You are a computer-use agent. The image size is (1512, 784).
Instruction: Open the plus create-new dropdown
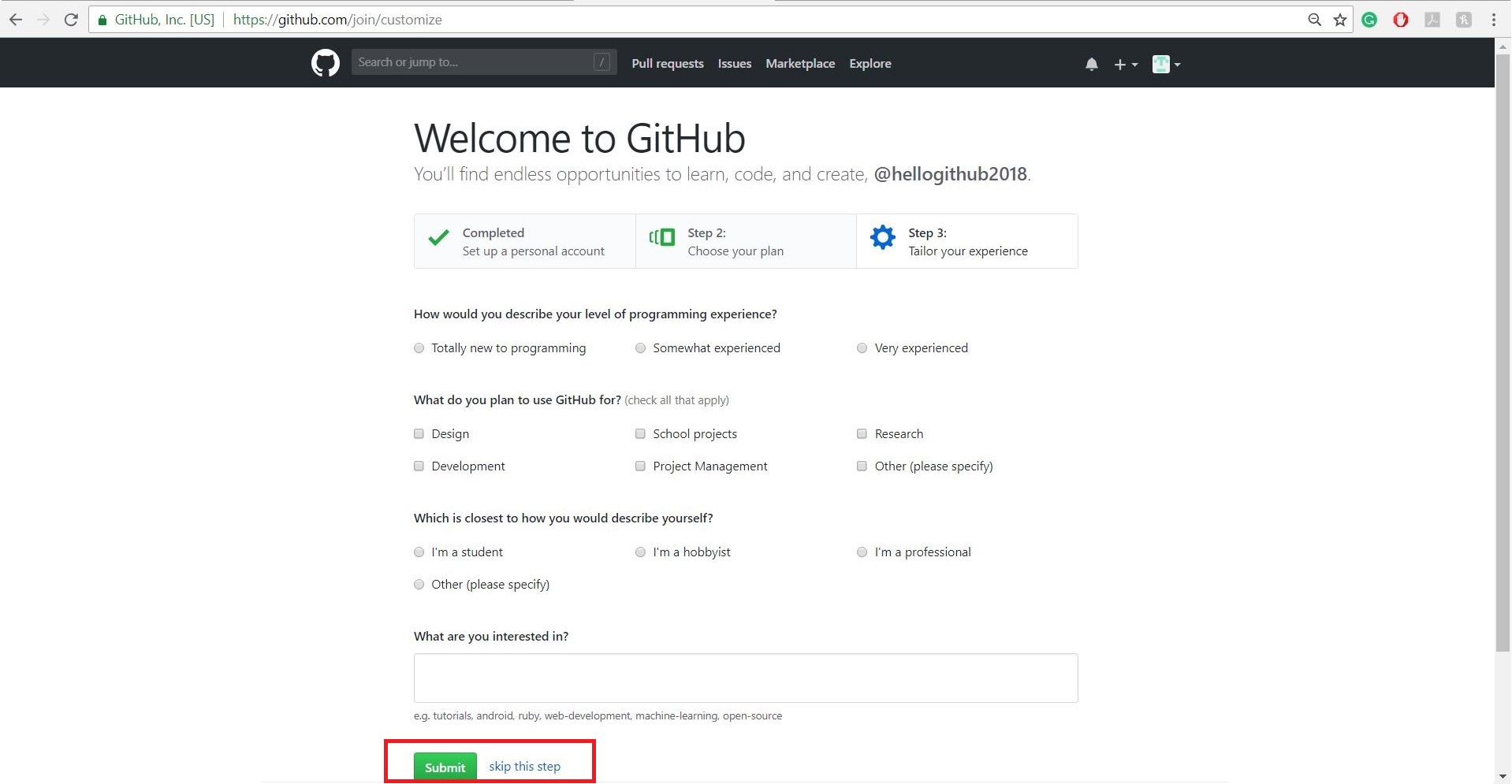point(1125,65)
